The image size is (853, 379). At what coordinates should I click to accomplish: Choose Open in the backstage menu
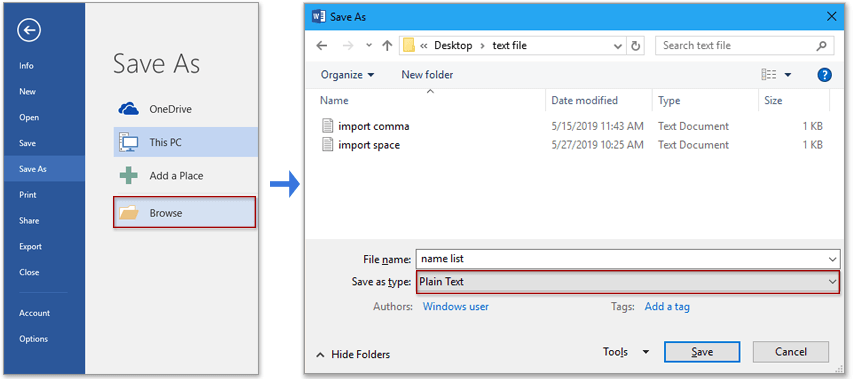[x=29, y=117]
